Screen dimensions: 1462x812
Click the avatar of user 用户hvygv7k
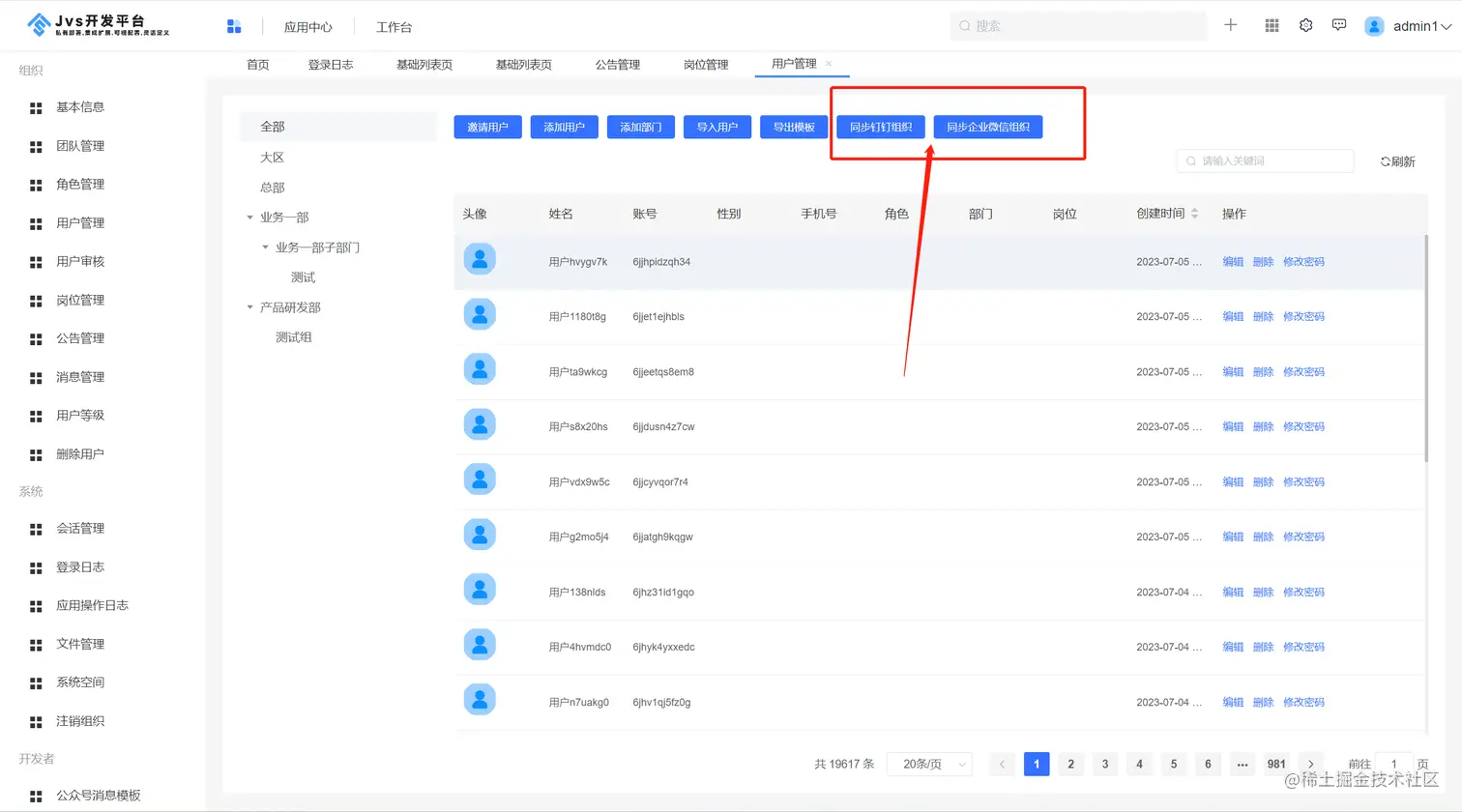pos(480,259)
